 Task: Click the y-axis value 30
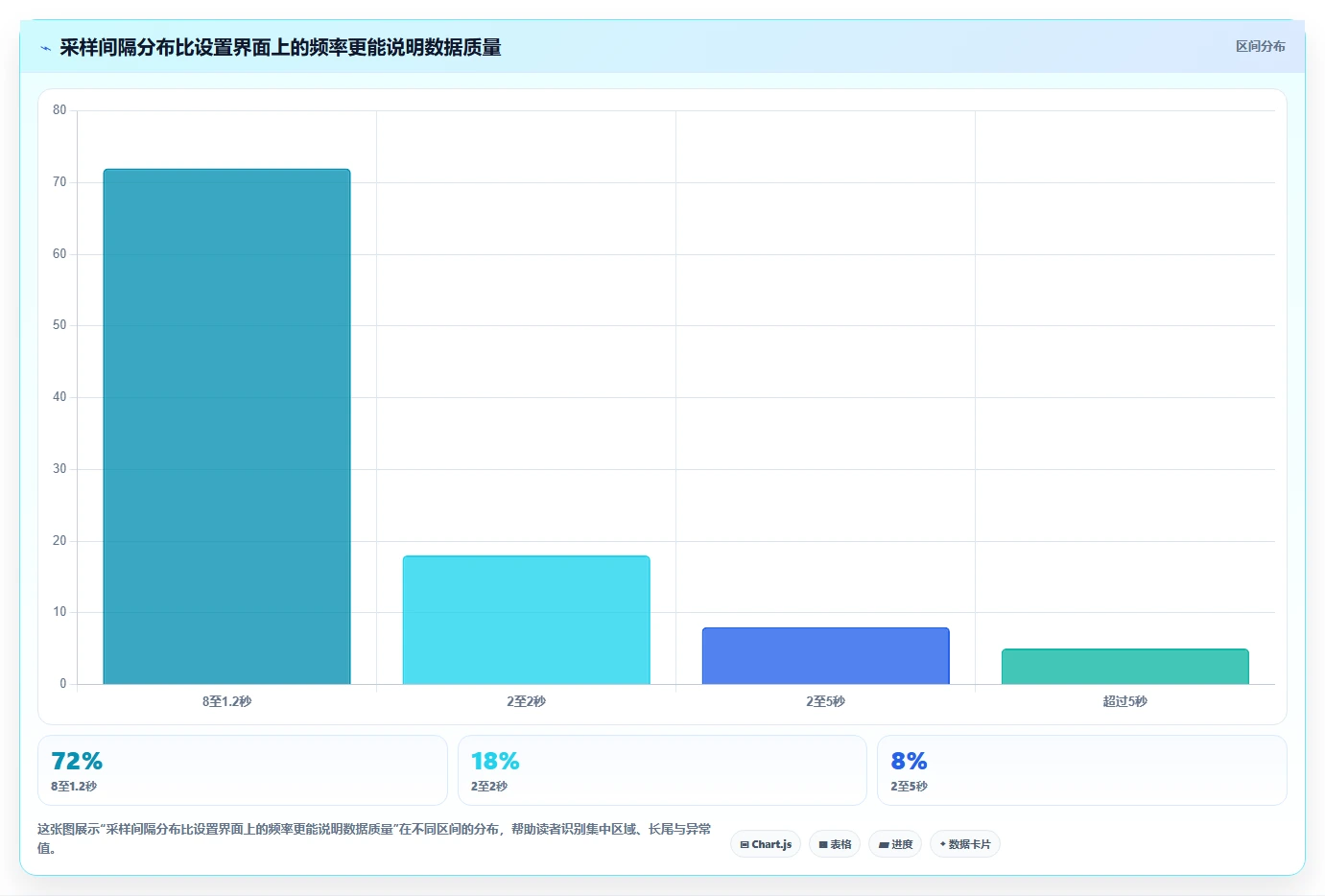pyautogui.click(x=59, y=469)
